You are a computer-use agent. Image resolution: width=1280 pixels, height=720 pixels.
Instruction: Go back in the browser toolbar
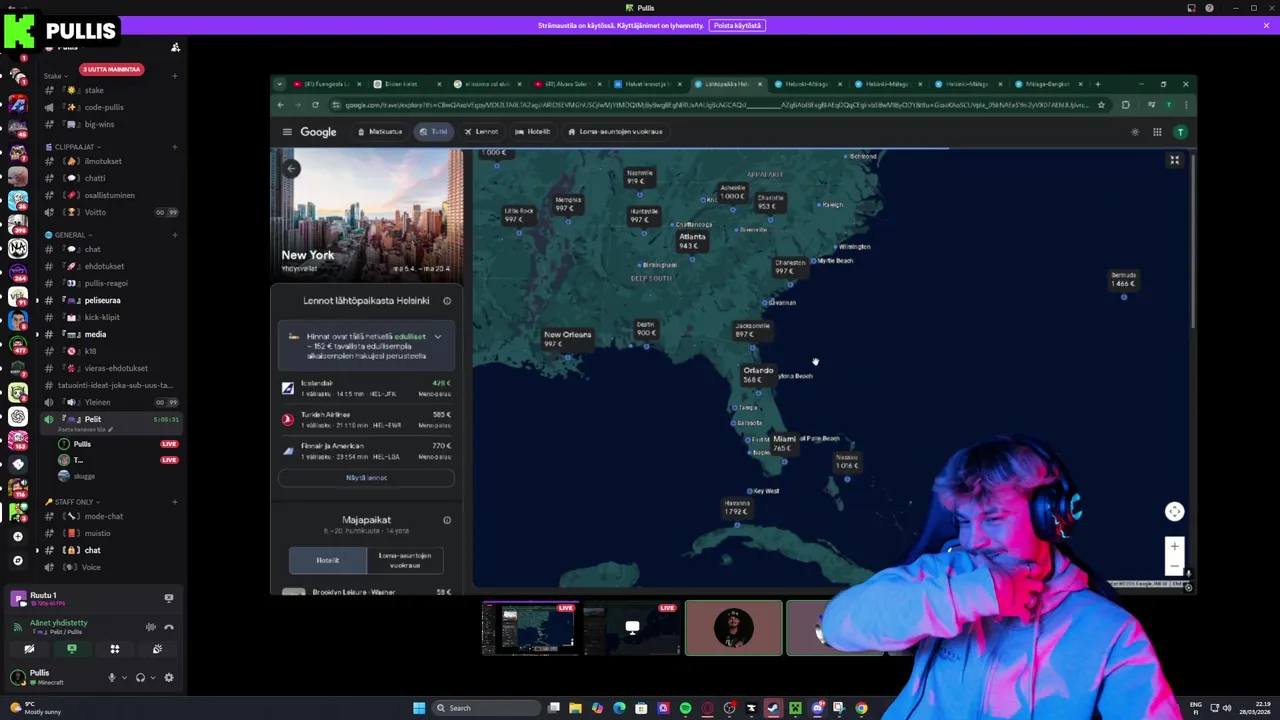point(281,105)
